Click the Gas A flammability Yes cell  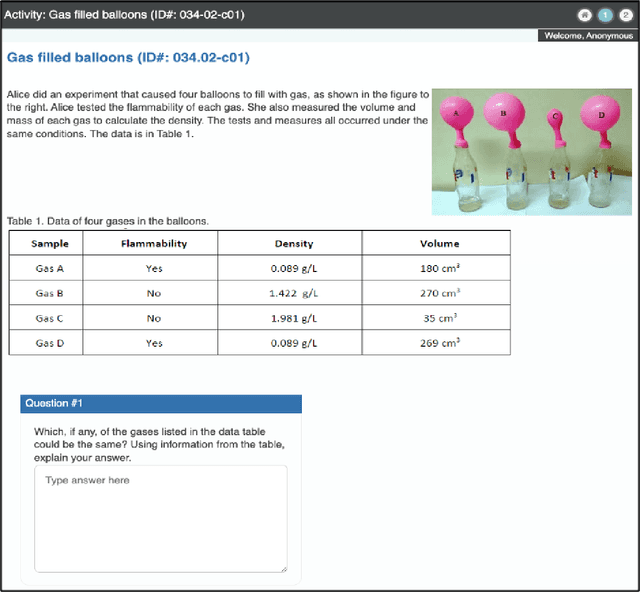click(150, 268)
